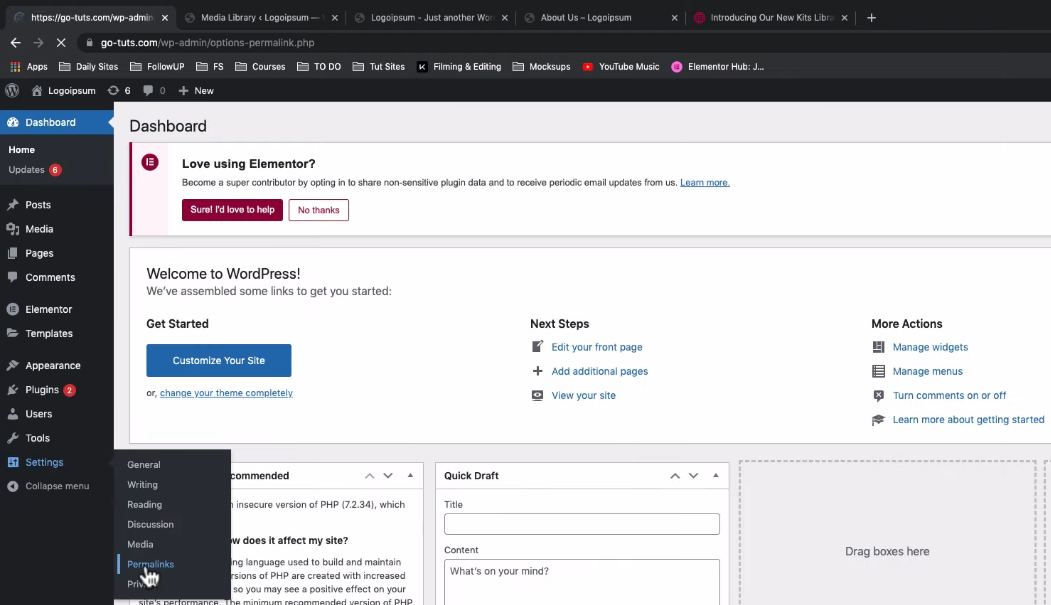Move Quick Draft box up
1051x605 pixels.
(675, 476)
